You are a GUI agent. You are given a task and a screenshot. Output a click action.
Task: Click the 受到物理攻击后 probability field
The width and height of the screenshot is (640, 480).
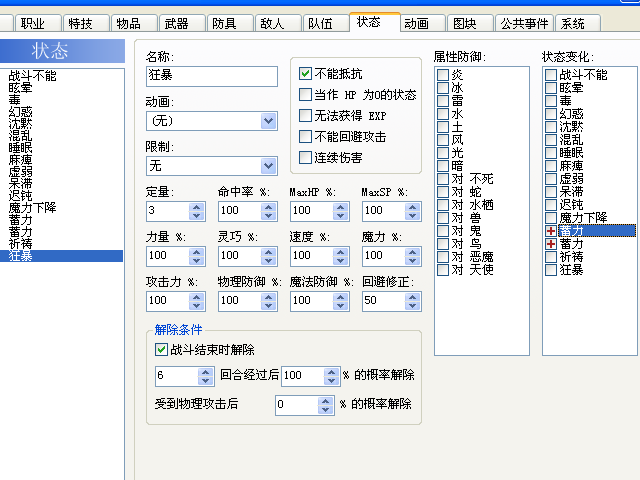(x=297, y=405)
